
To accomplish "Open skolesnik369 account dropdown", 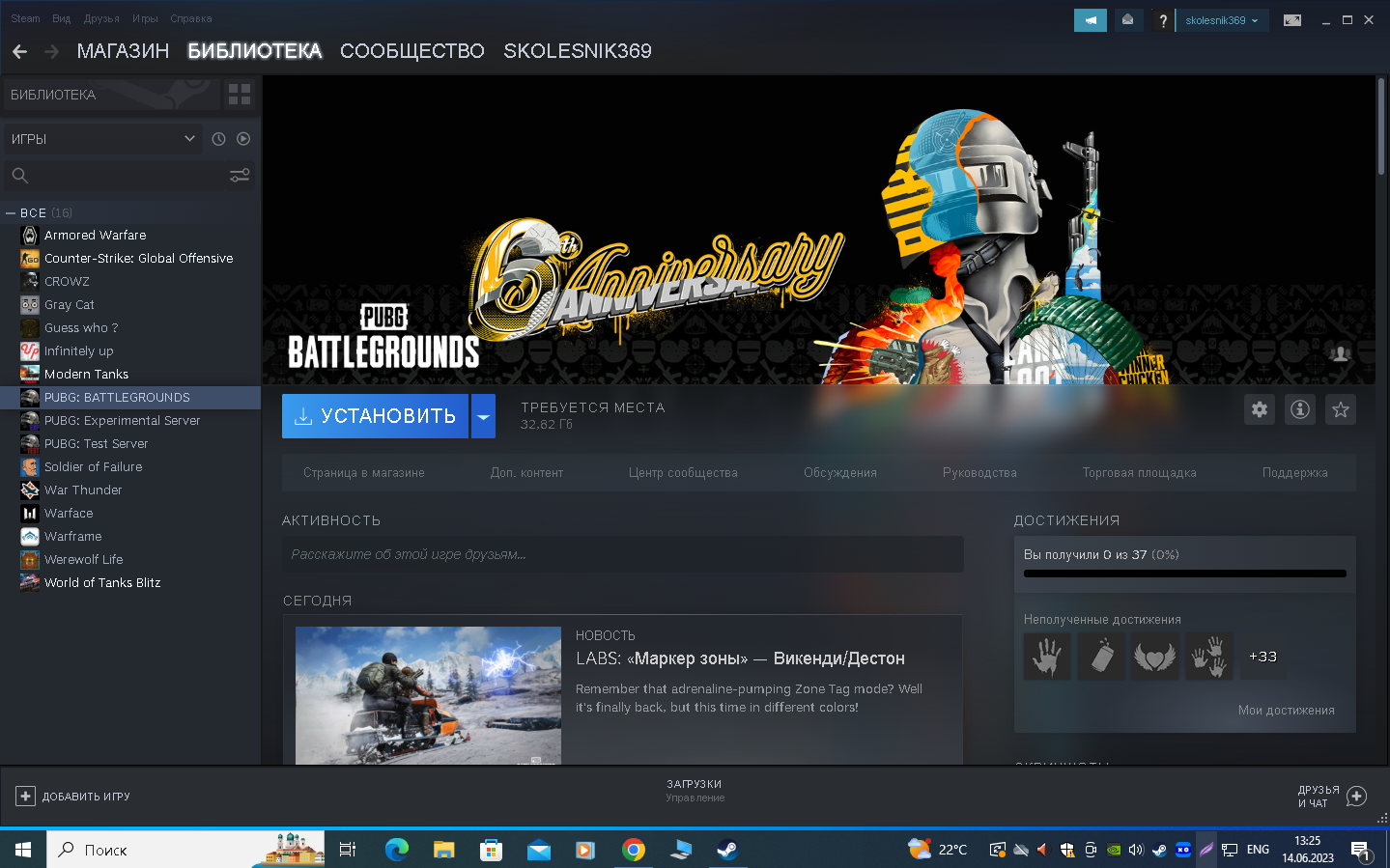I will [x=1222, y=20].
